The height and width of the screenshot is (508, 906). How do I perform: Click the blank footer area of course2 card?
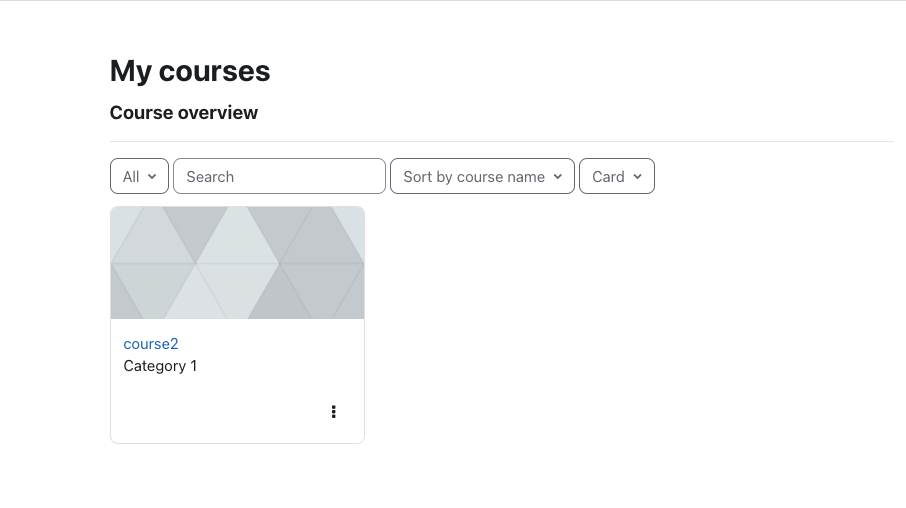pyautogui.click(x=220, y=411)
